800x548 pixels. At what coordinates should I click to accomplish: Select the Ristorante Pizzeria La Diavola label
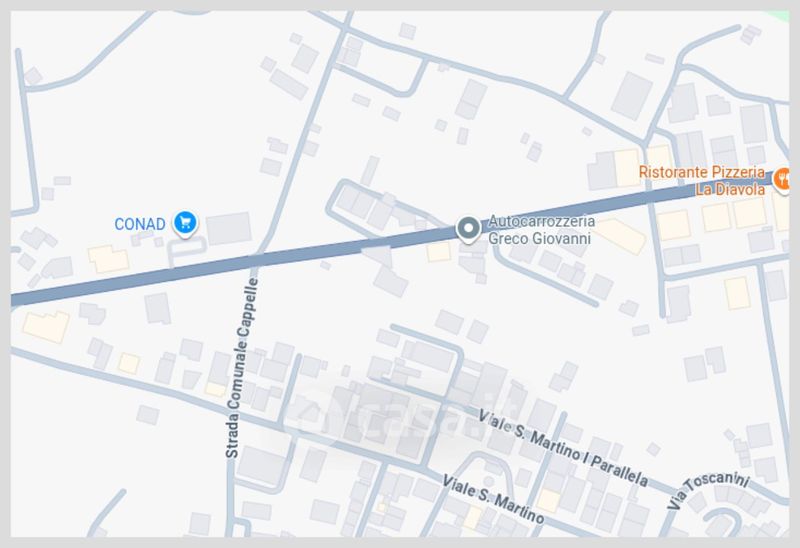pos(702,180)
